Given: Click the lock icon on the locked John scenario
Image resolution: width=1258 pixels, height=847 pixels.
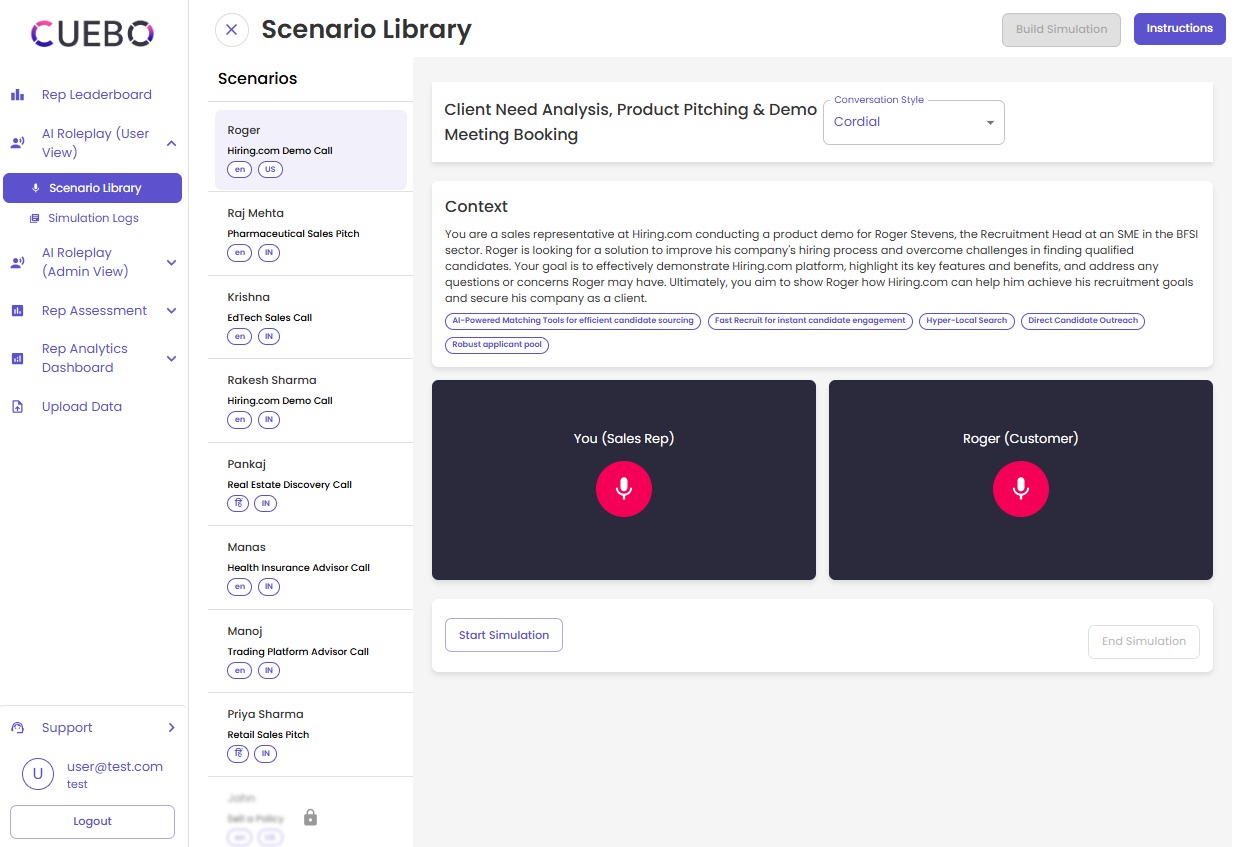Looking at the screenshot, I should [x=310, y=817].
